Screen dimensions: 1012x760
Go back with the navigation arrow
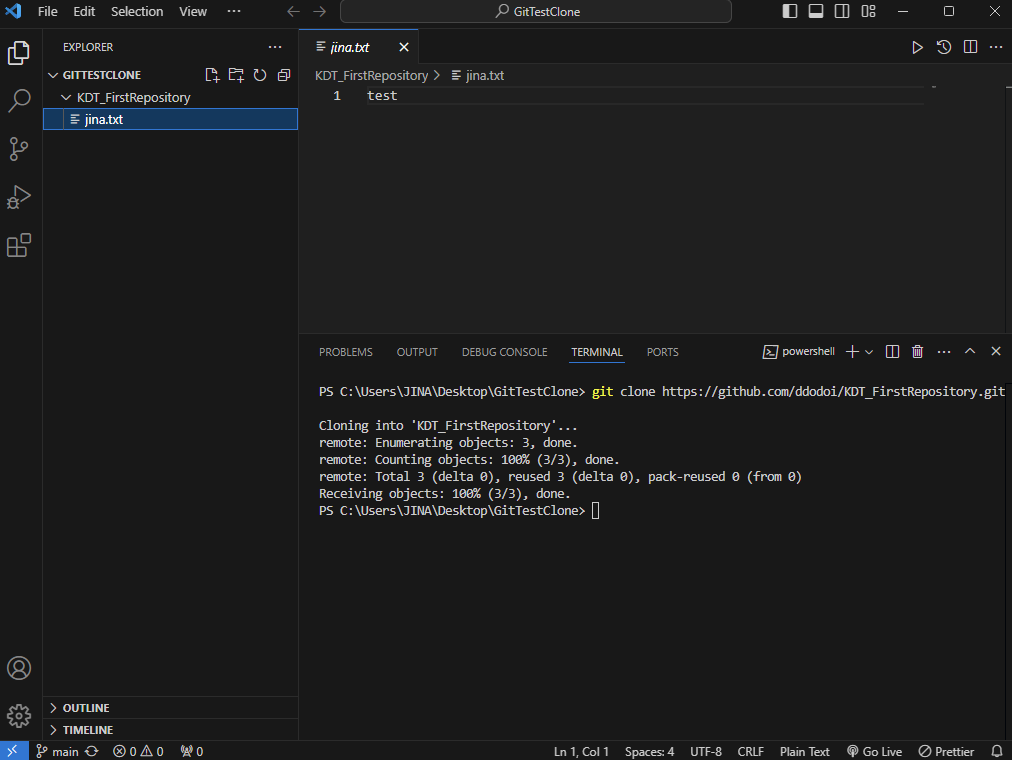point(294,12)
